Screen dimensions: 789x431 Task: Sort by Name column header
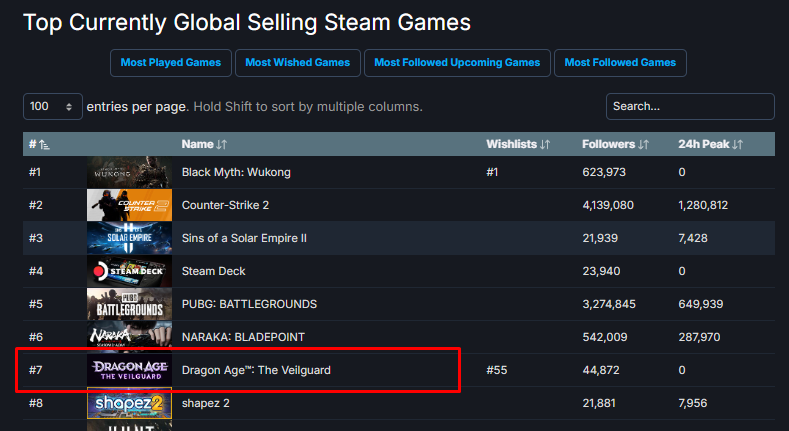[204, 145]
